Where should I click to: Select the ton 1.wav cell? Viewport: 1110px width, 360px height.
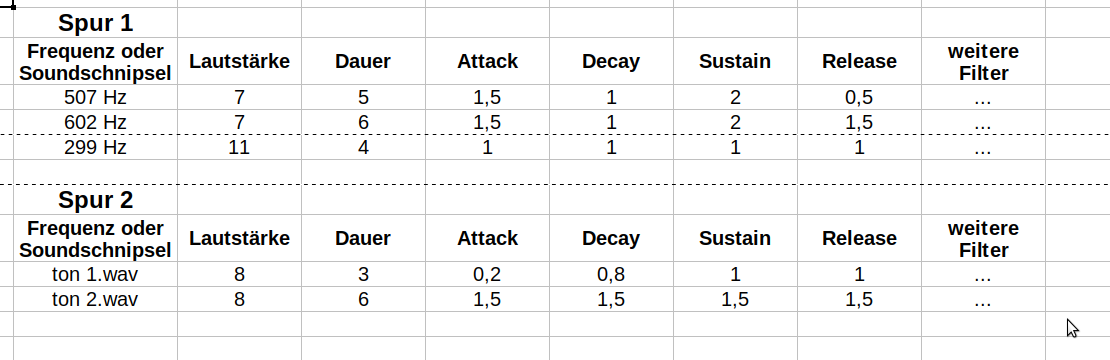click(96, 274)
